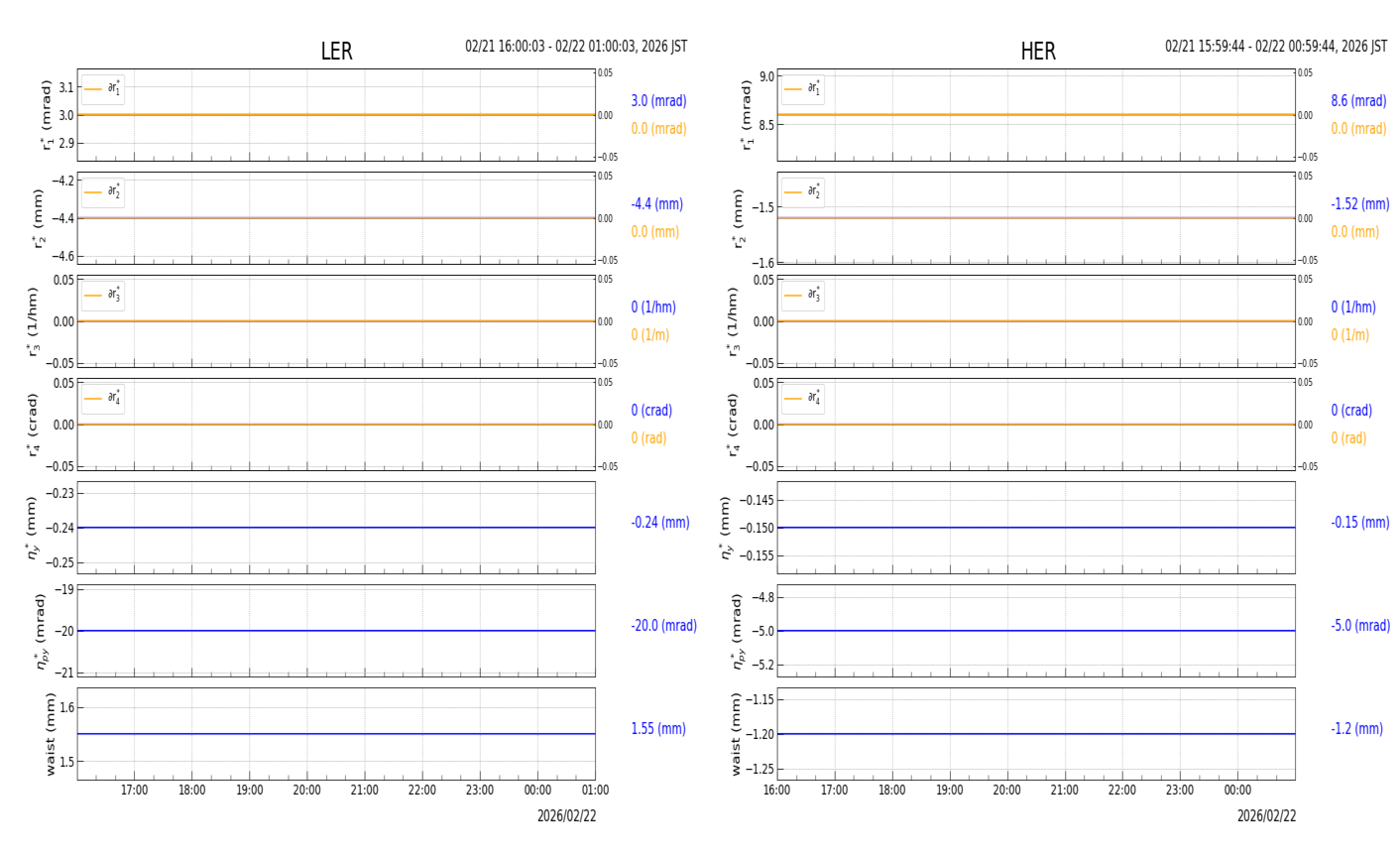This screenshot has width=1400, height=857.
Task: Click the blue -1.52 (mm) value readout
Action: pos(1360,204)
